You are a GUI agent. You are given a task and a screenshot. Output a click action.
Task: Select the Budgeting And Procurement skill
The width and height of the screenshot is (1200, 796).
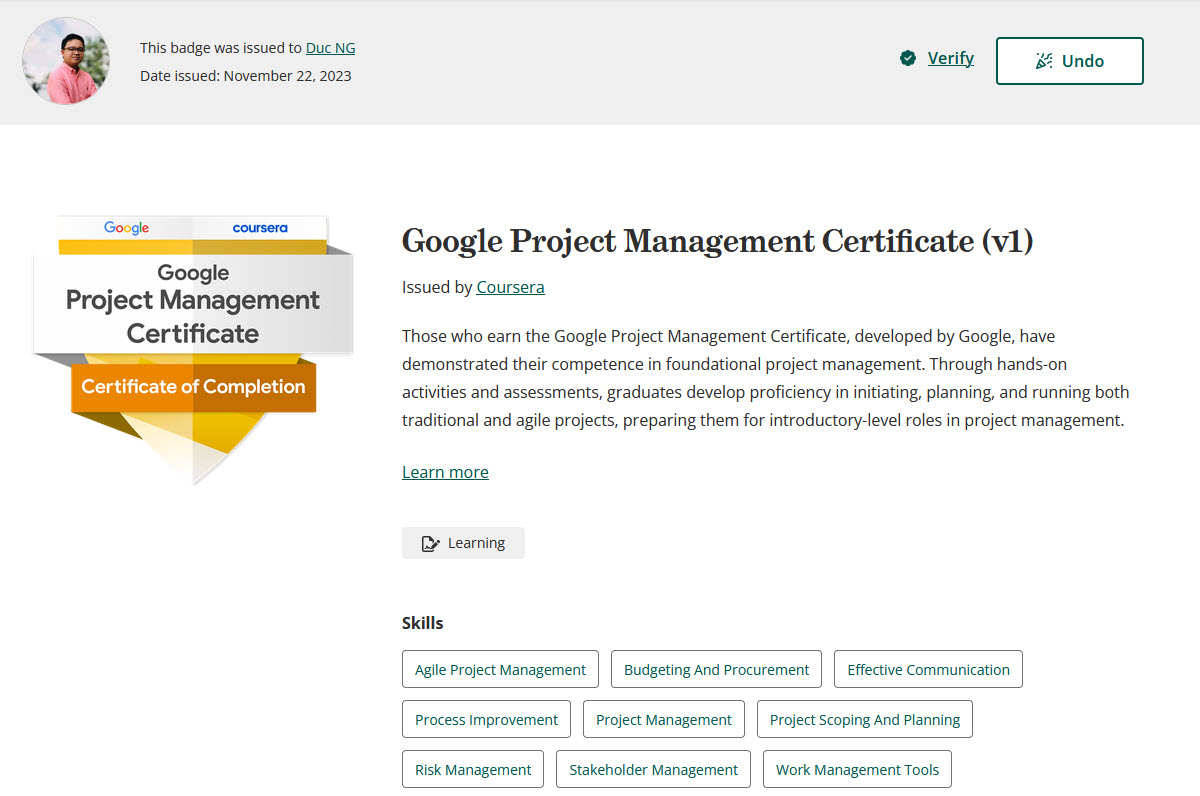[716, 670]
